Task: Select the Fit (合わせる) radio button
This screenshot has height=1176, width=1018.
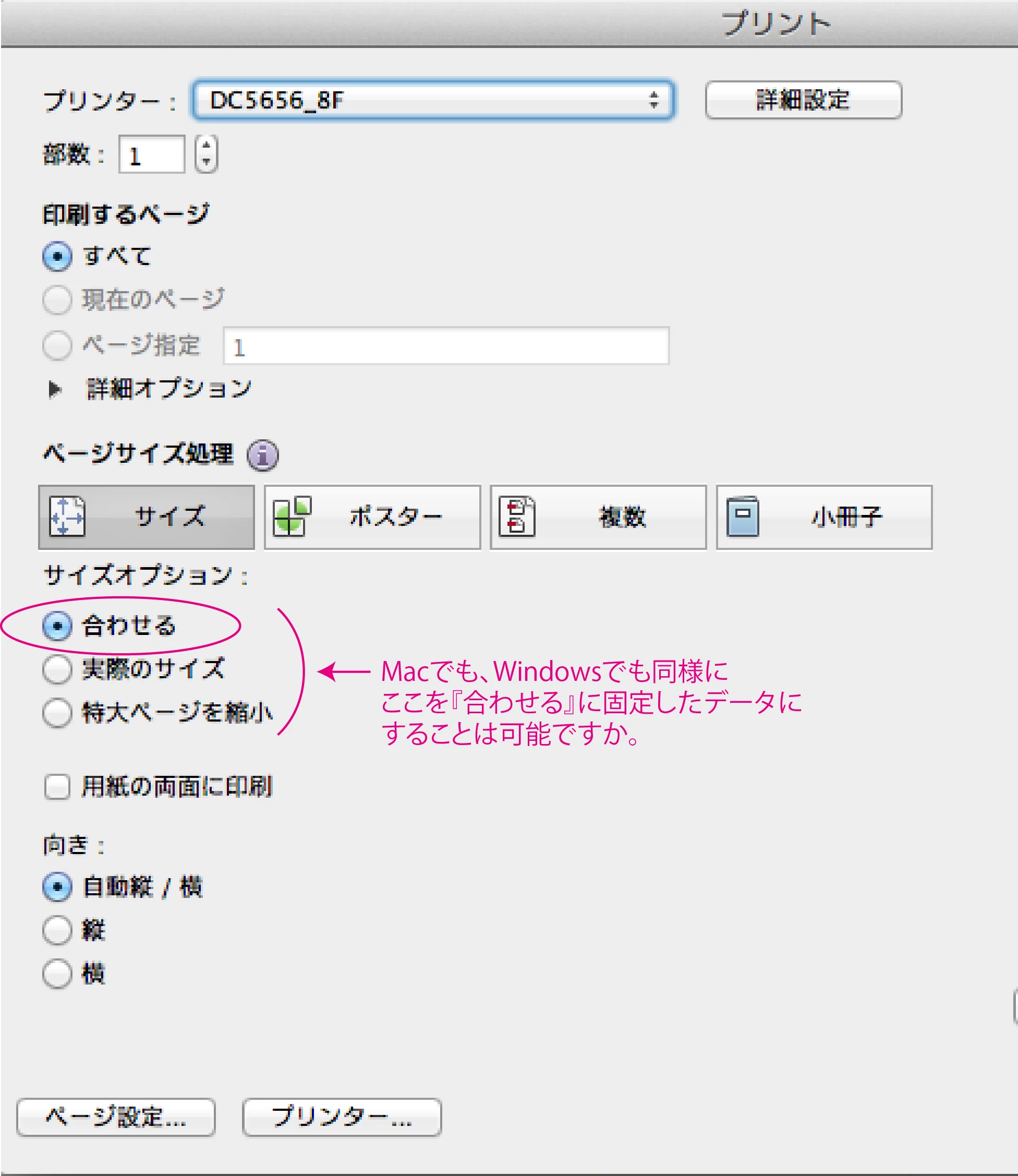Action: [x=57, y=626]
